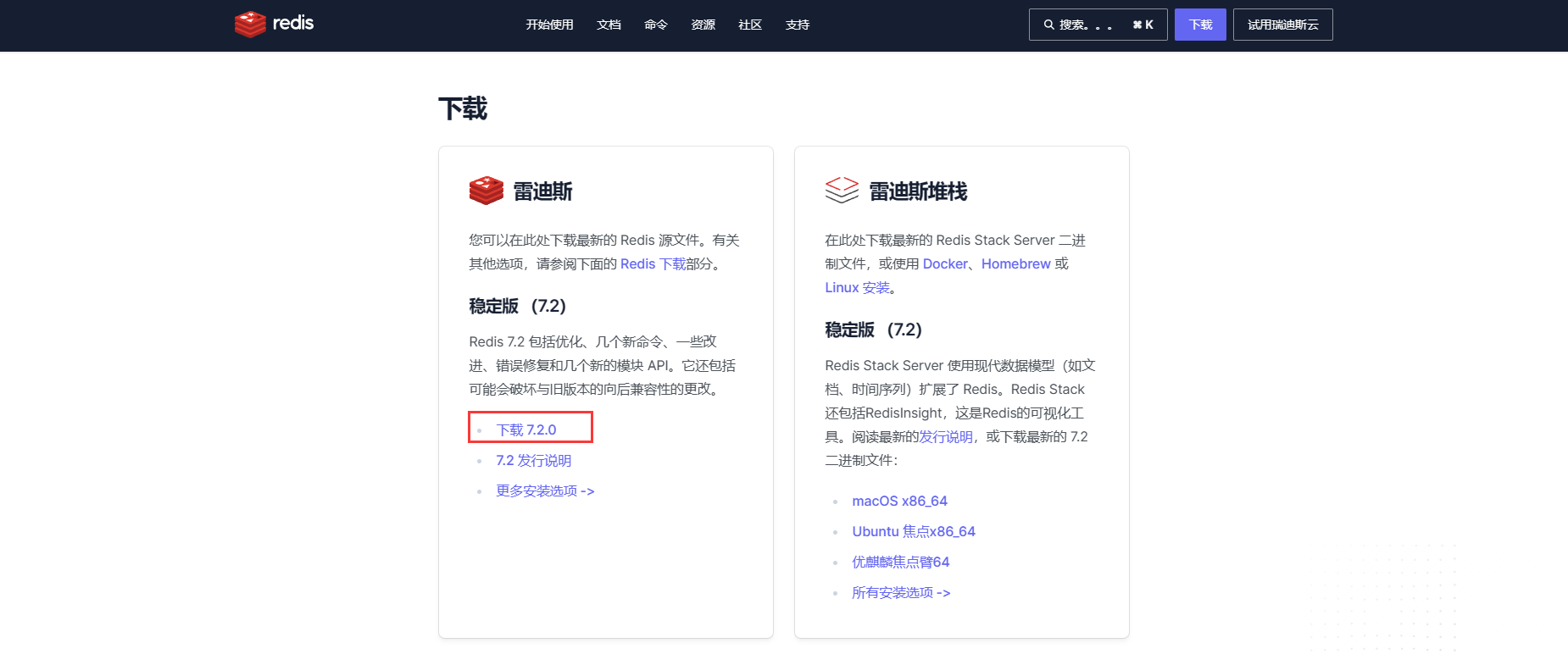Follow the Docker link
Screen dimensions: 1568x654
click(x=945, y=264)
